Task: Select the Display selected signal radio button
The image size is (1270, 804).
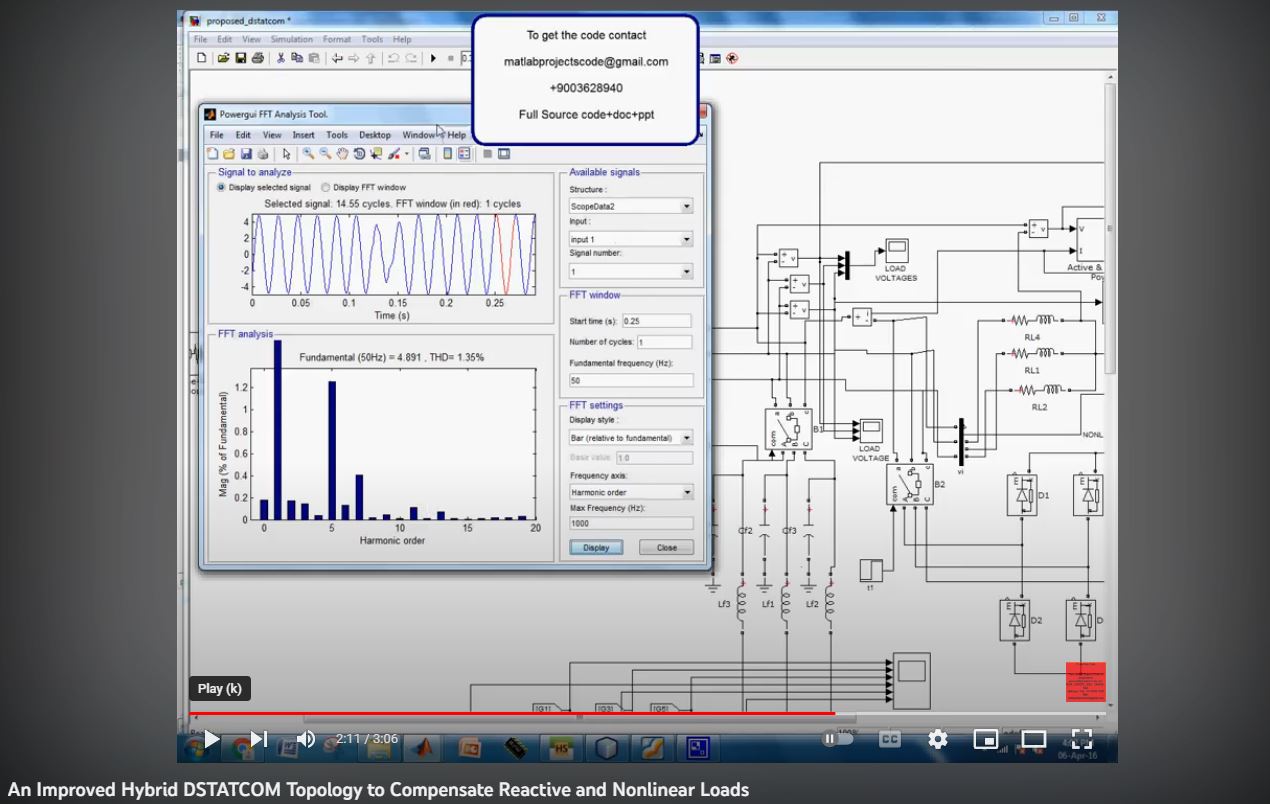Action: (x=222, y=187)
